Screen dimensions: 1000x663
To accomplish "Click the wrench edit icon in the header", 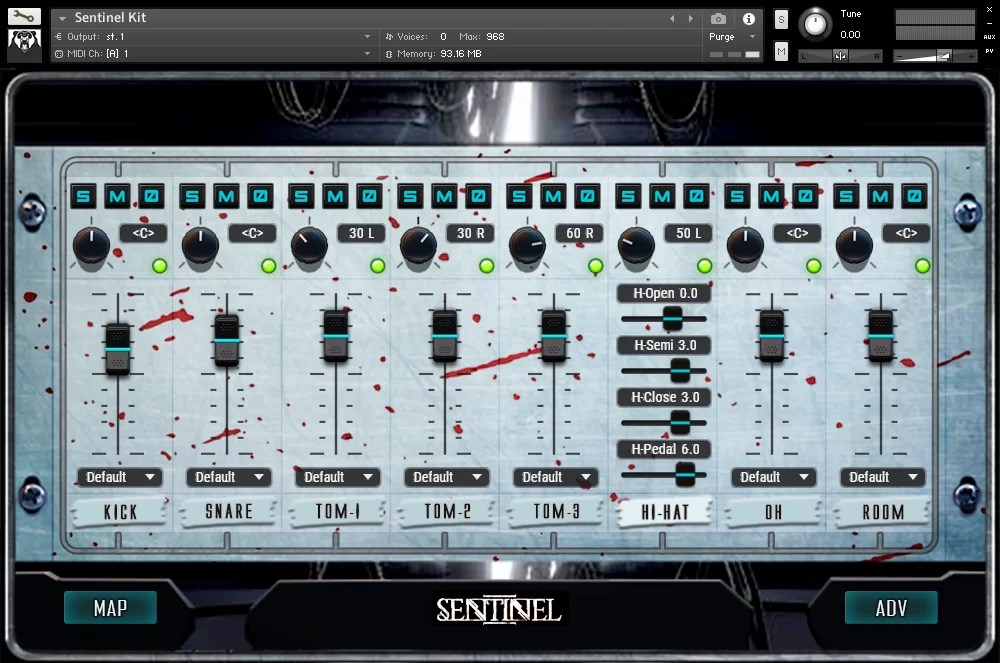I will [x=25, y=18].
